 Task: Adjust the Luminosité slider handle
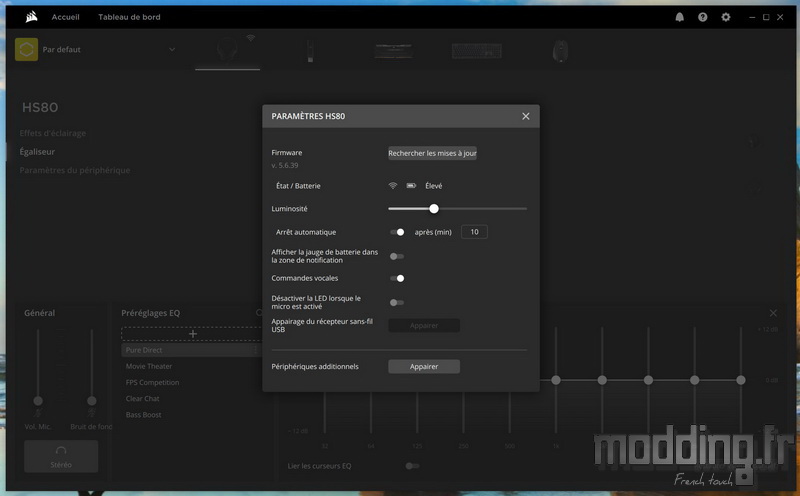point(434,209)
